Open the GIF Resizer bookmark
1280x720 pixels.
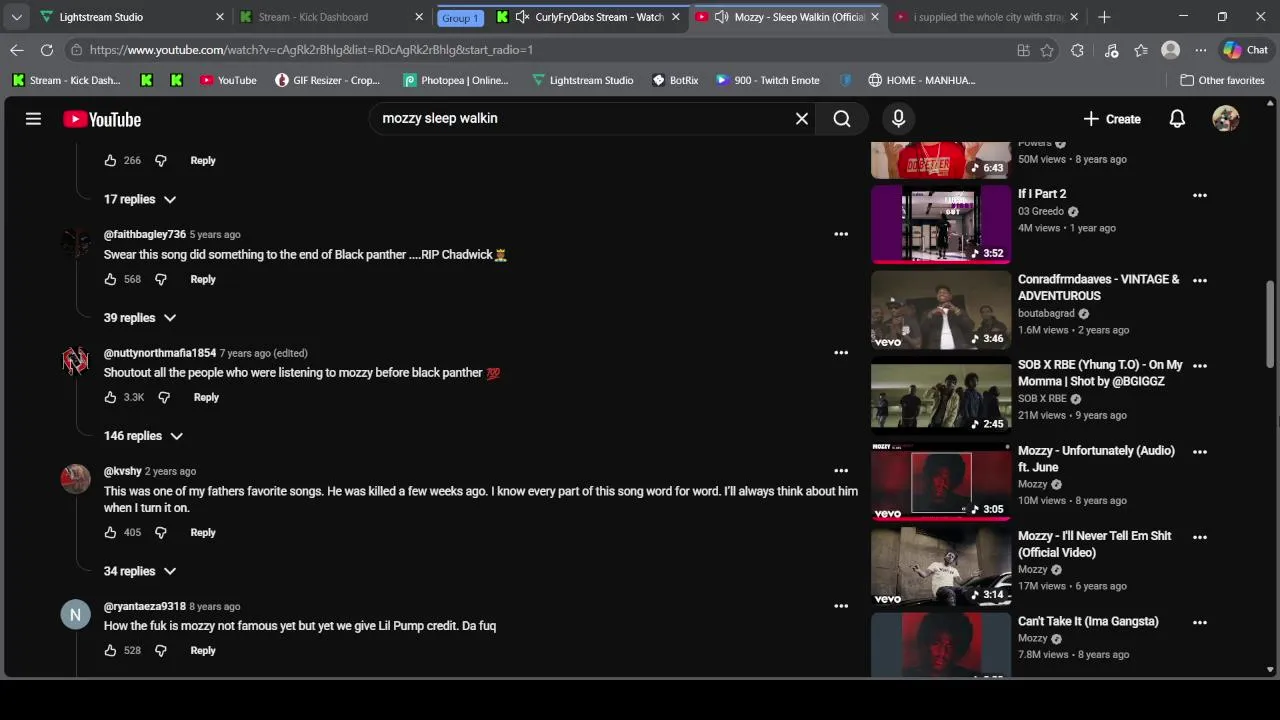pos(327,80)
